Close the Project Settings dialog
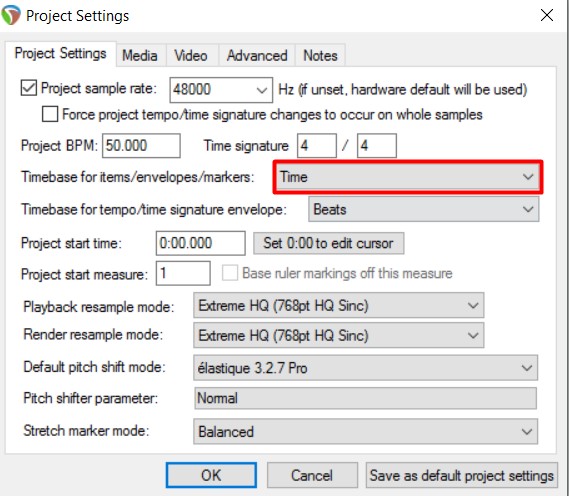Viewport: 569px width, 496px height. click(x=547, y=15)
